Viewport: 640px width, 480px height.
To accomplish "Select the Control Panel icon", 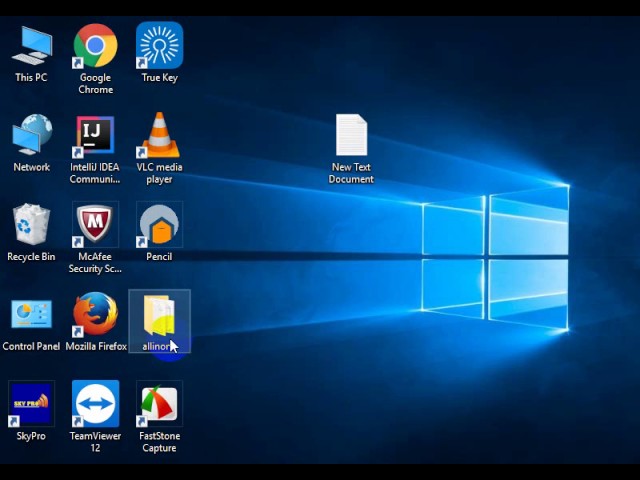I will pos(31,314).
